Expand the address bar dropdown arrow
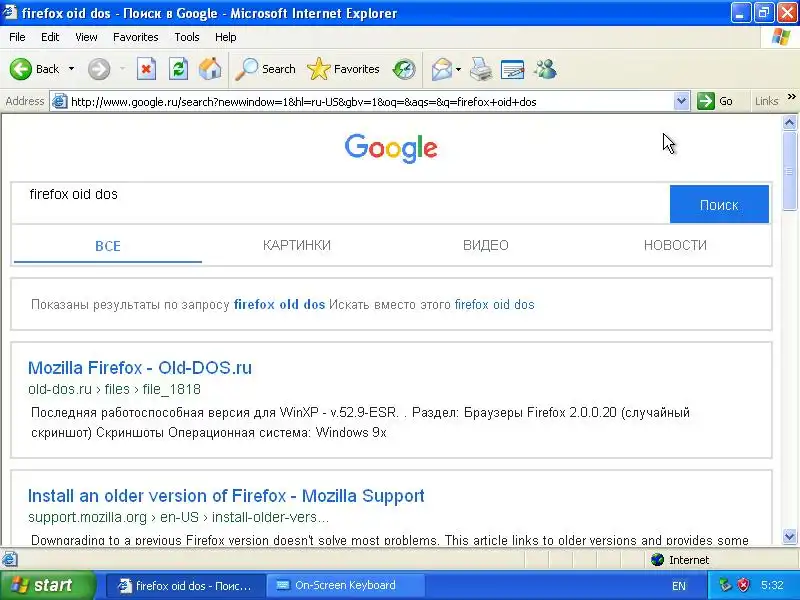 681,102
